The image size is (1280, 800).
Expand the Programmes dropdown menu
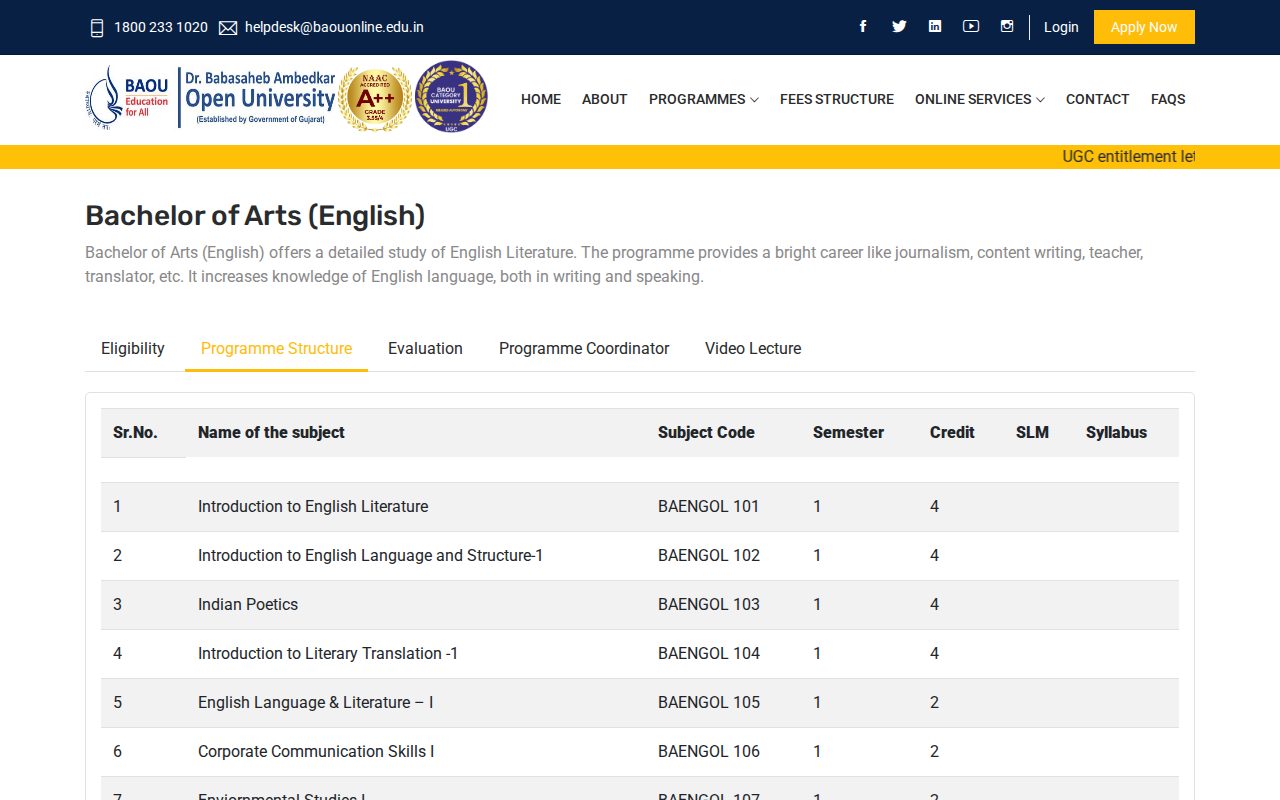pos(704,99)
